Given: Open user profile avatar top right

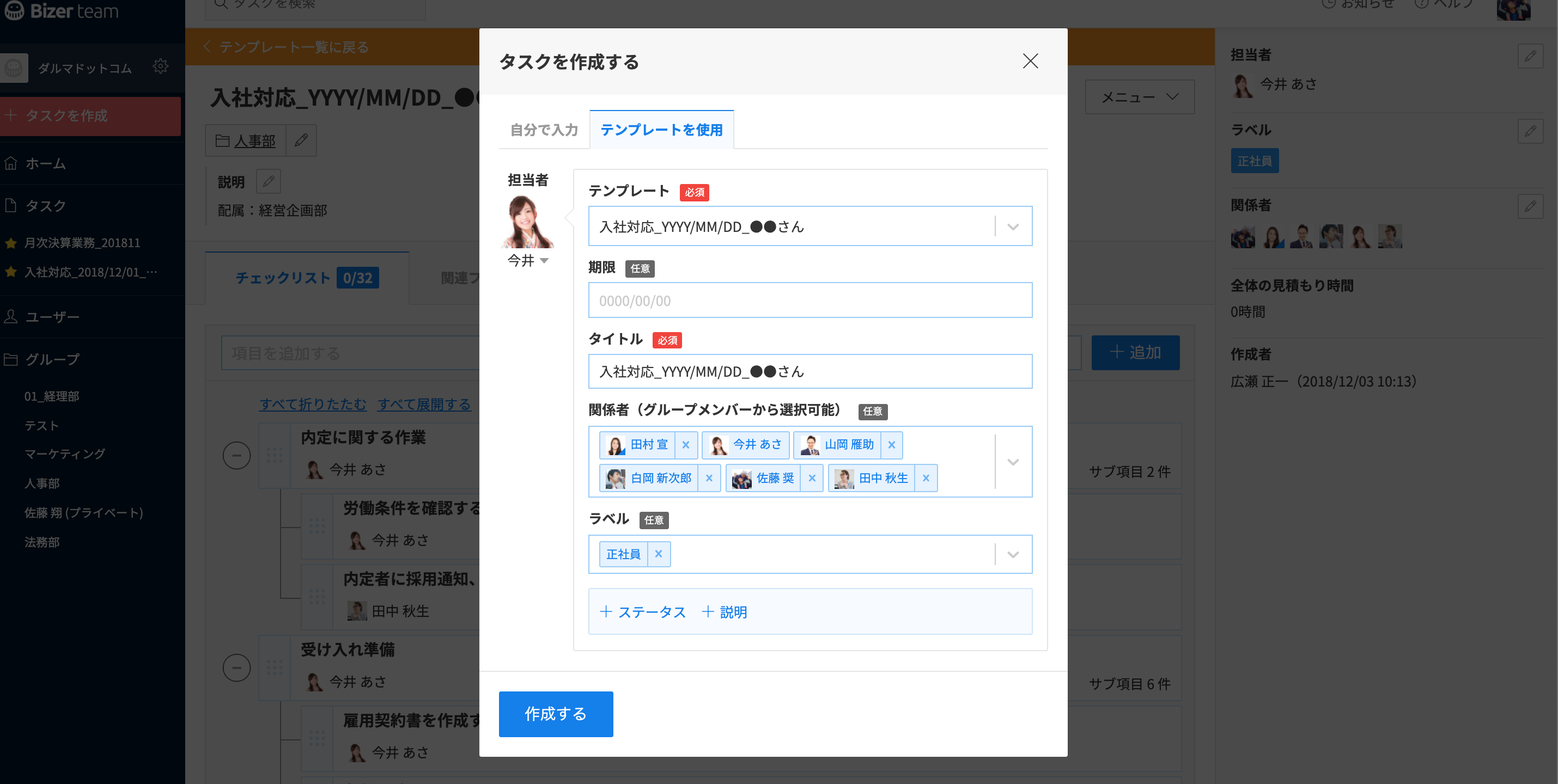Looking at the screenshot, I should click(1513, 9).
